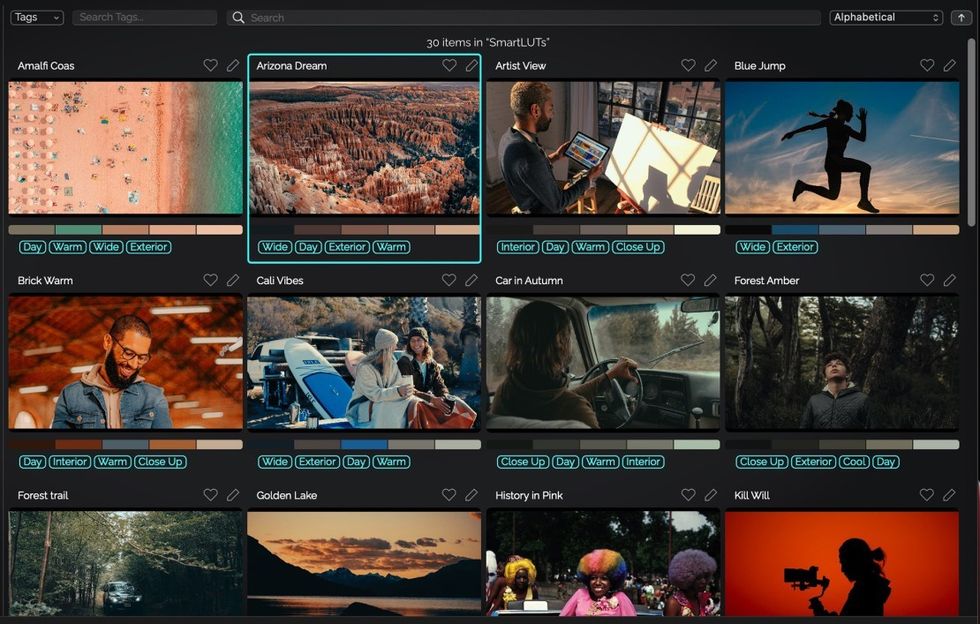Favorite the Forest trail LUT
Viewport: 980px width, 624px height.
coord(211,495)
